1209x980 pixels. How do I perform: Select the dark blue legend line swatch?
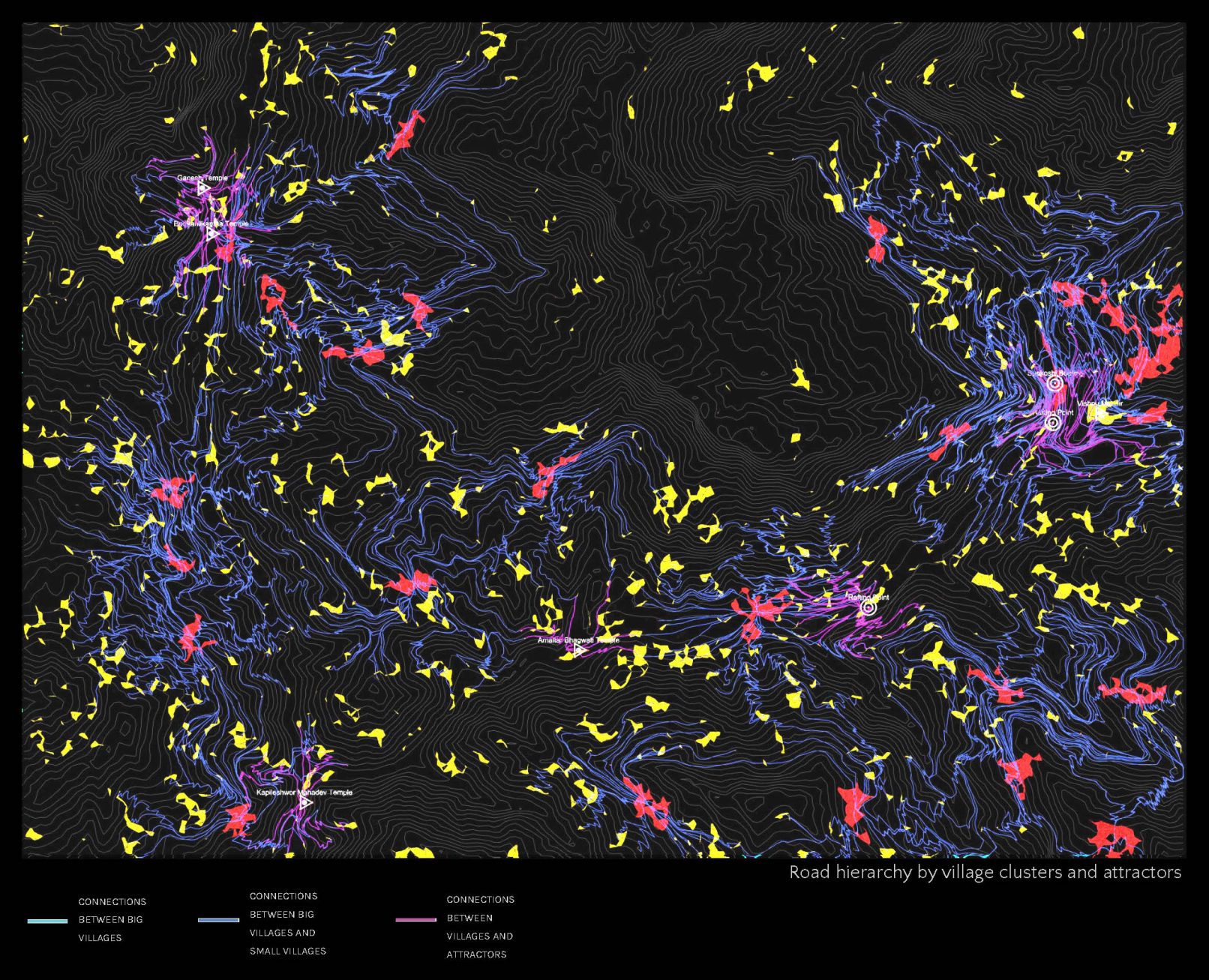pyautogui.click(x=218, y=920)
